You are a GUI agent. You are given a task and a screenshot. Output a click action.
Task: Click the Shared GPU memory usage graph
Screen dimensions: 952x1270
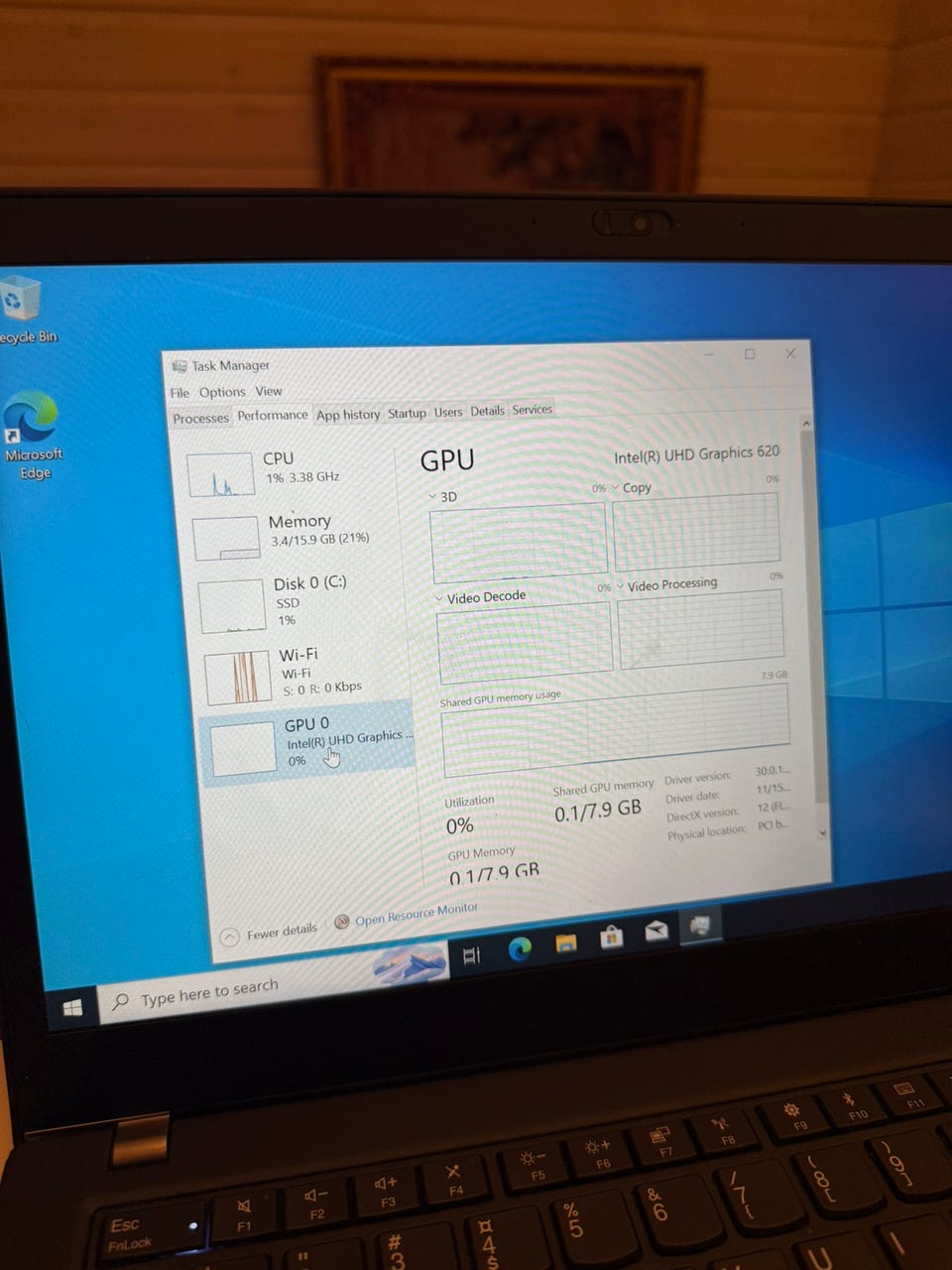point(615,730)
